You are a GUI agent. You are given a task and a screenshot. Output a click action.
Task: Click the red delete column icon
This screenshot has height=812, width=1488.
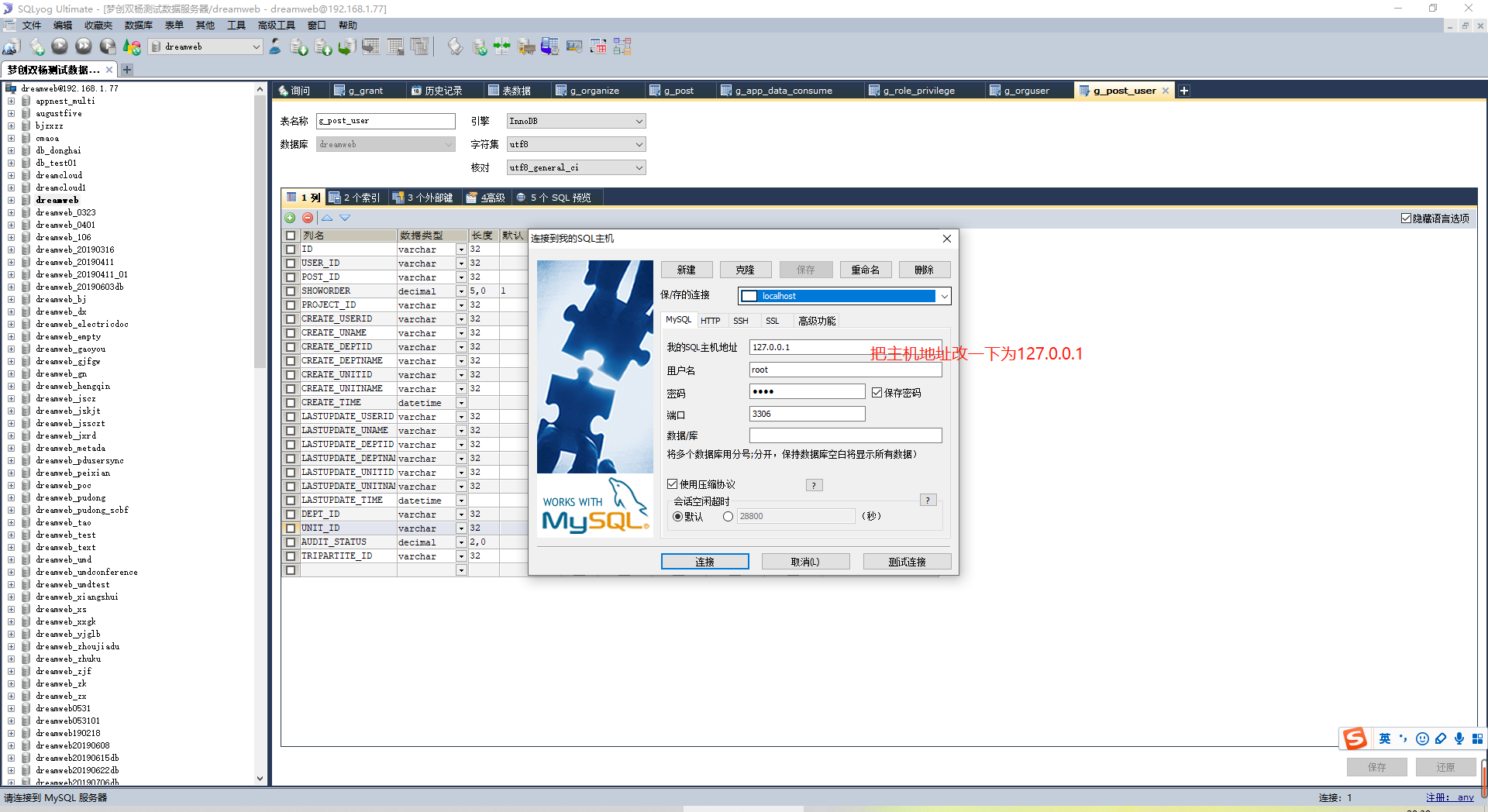(x=308, y=218)
